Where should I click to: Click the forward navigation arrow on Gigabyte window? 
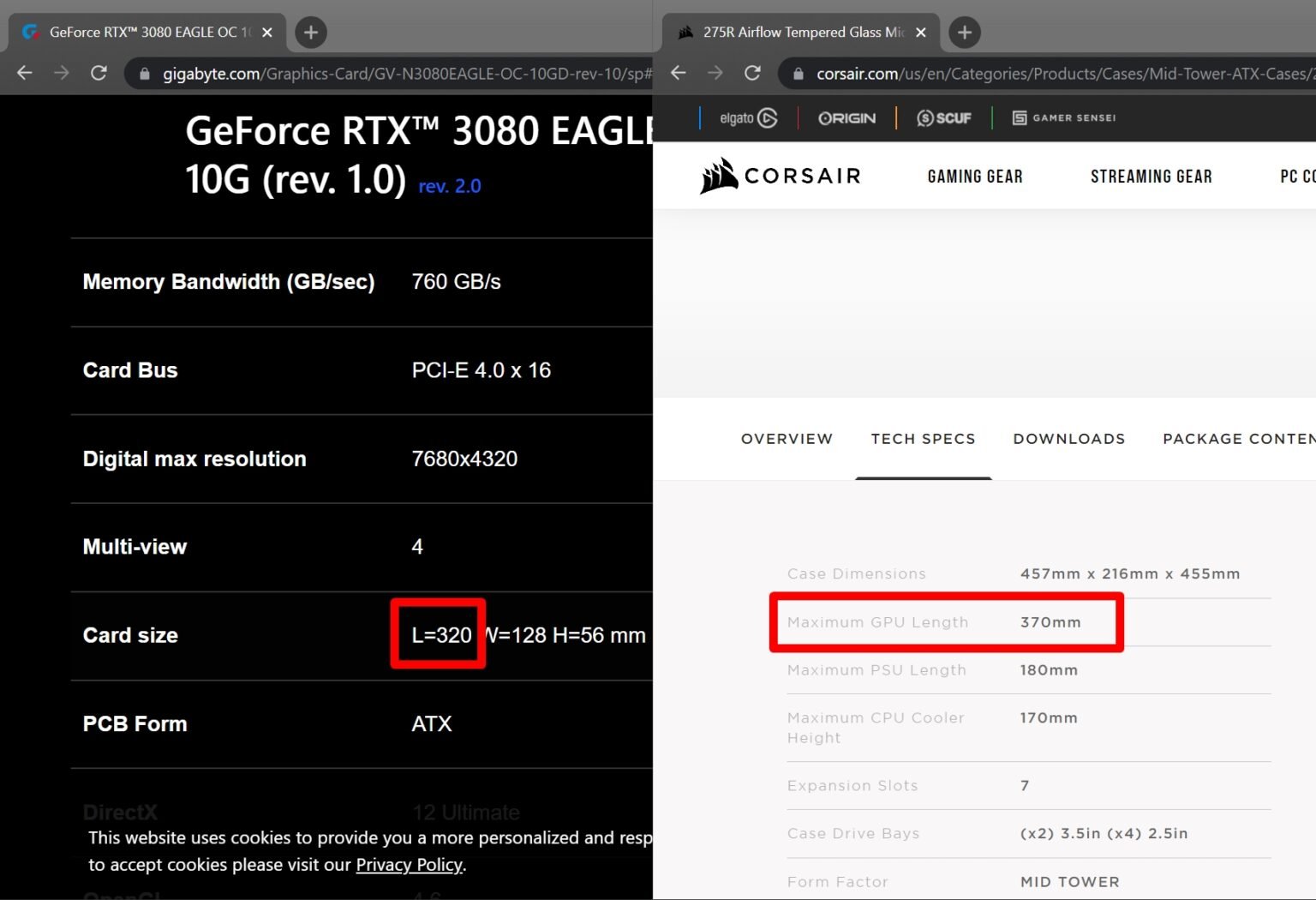(x=61, y=73)
